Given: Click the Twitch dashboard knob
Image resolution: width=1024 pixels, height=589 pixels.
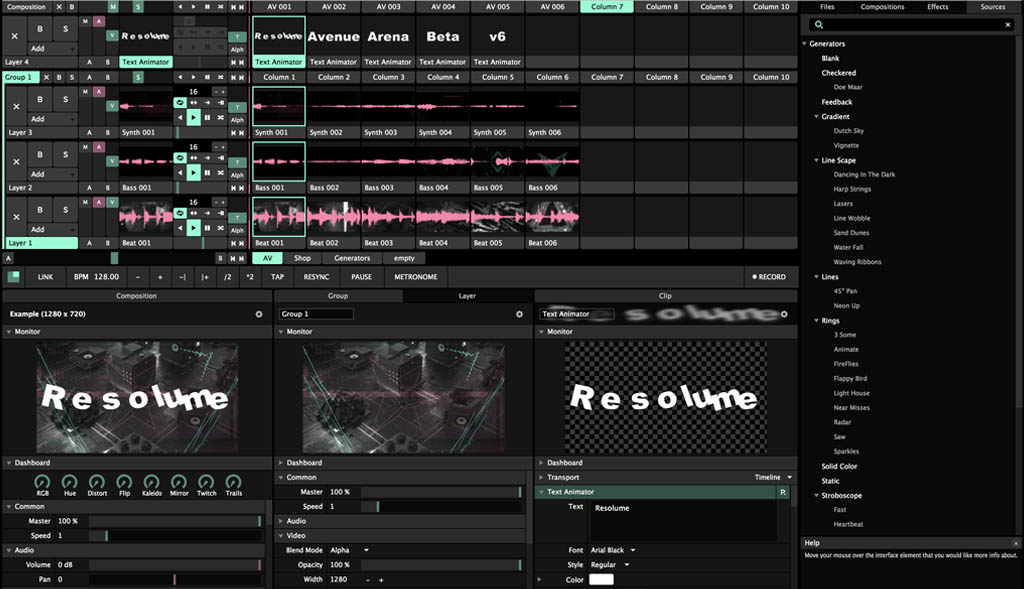Looking at the screenshot, I should pos(206,482).
